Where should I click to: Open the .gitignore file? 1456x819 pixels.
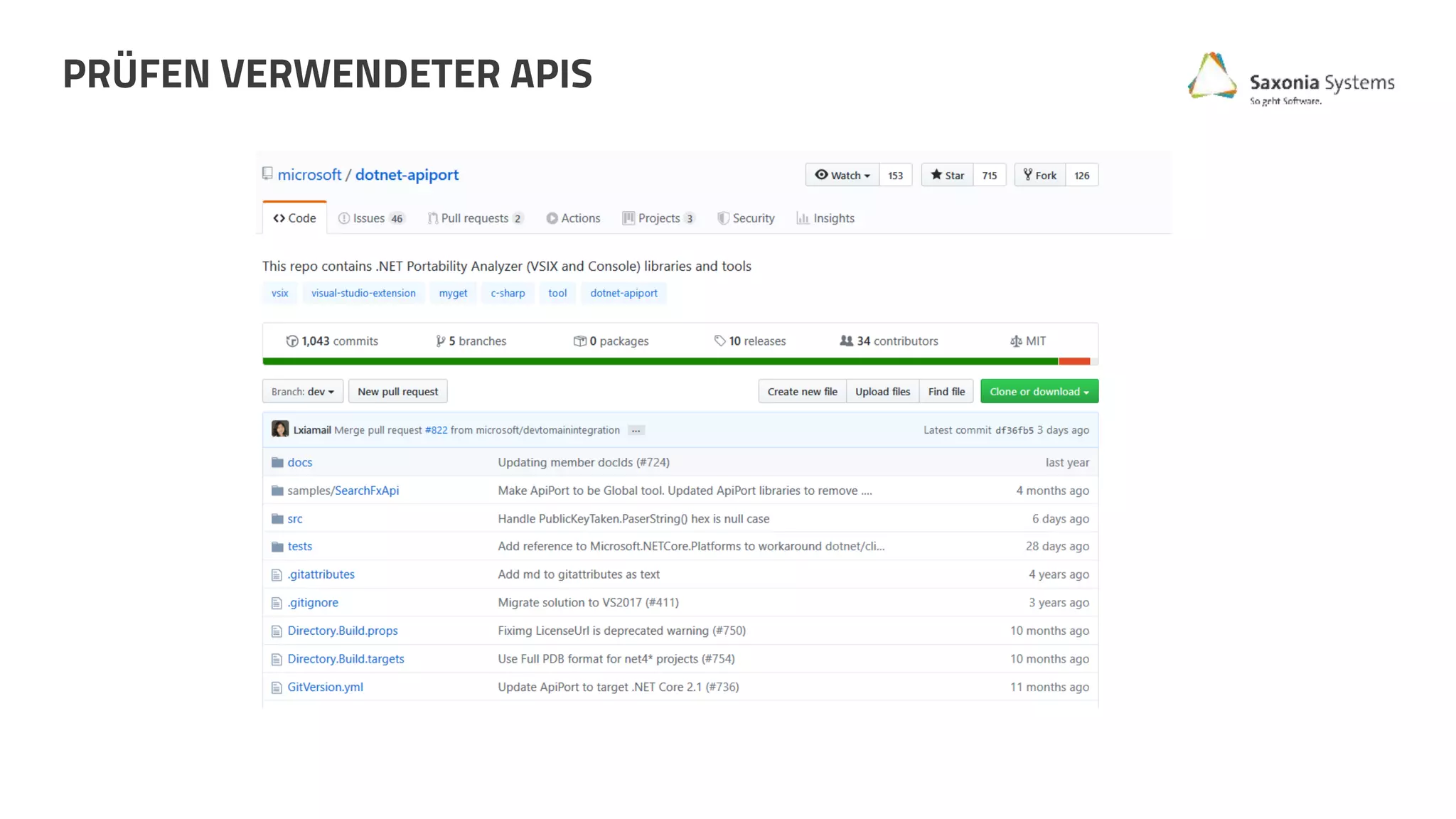point(313,603)
